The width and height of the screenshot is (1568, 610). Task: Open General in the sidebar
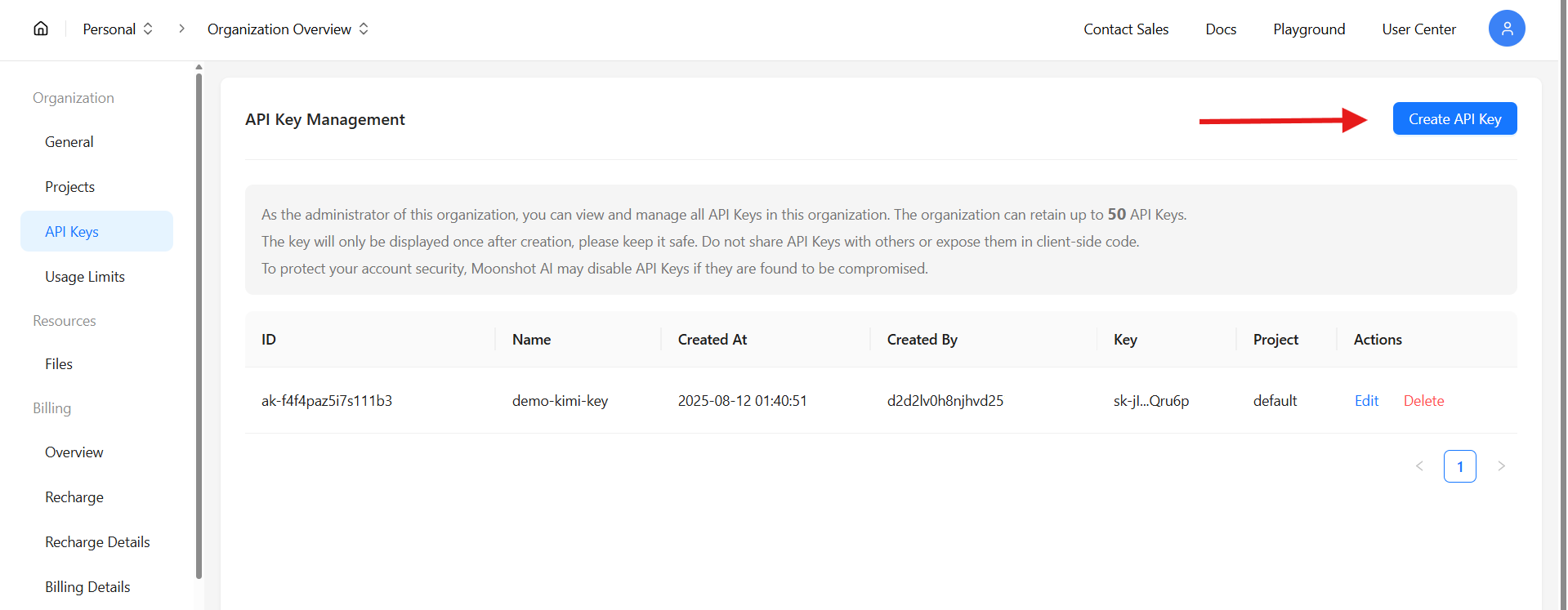69,142
